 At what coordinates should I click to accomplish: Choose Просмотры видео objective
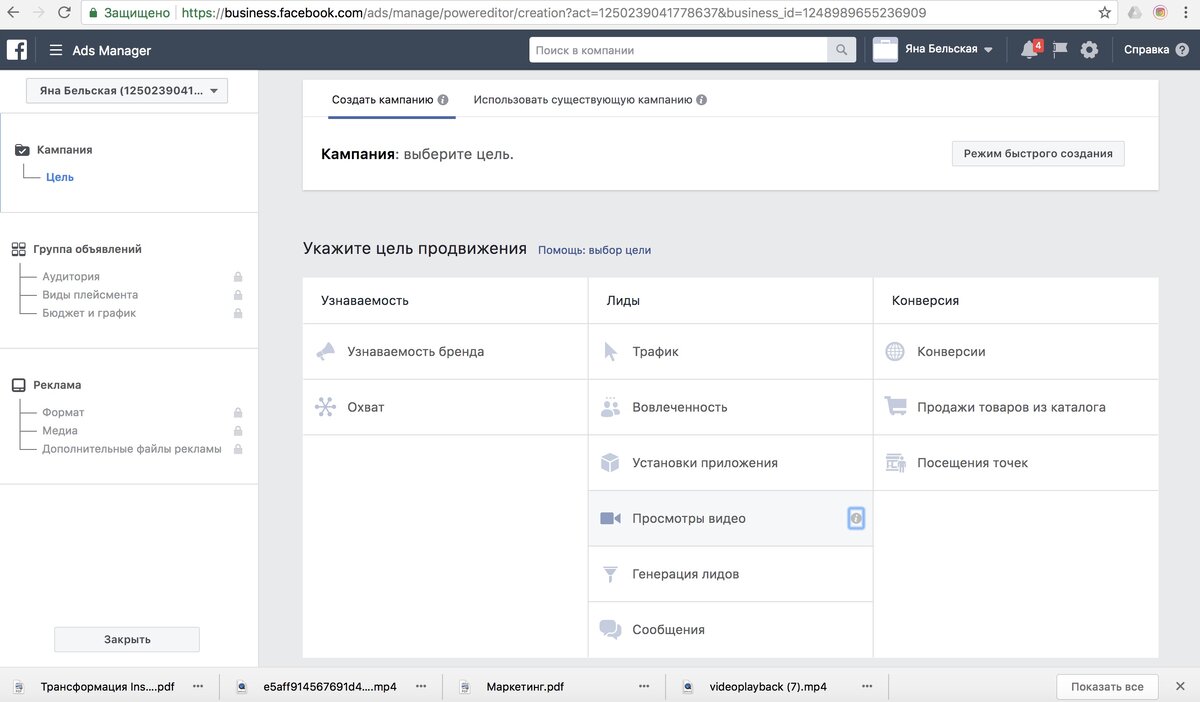(730, 518)
